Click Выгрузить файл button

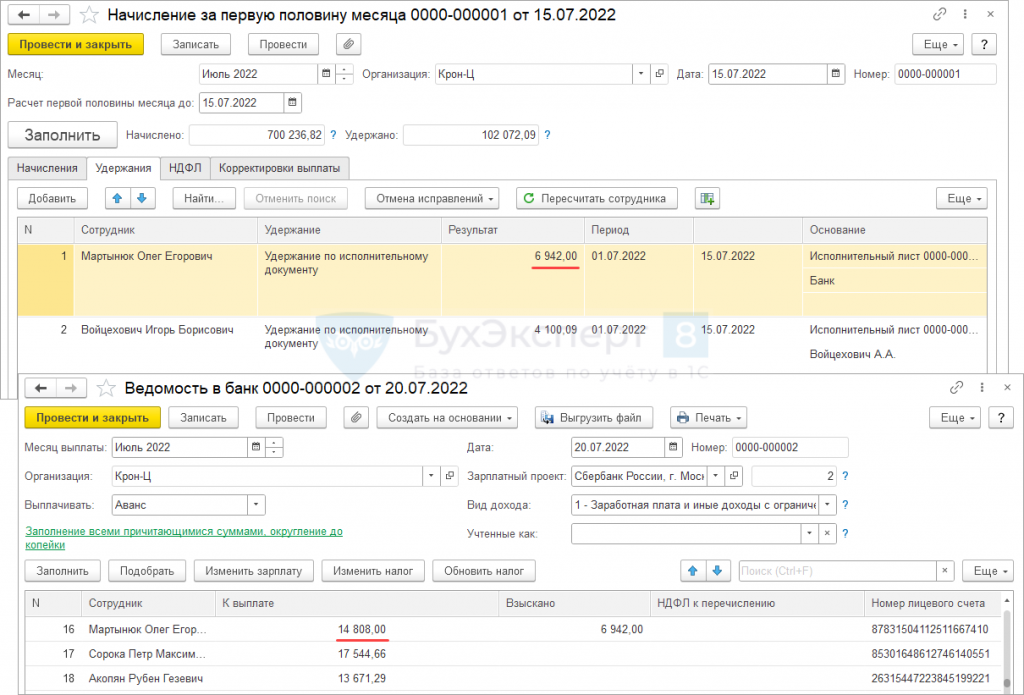[x=594, y=418]
